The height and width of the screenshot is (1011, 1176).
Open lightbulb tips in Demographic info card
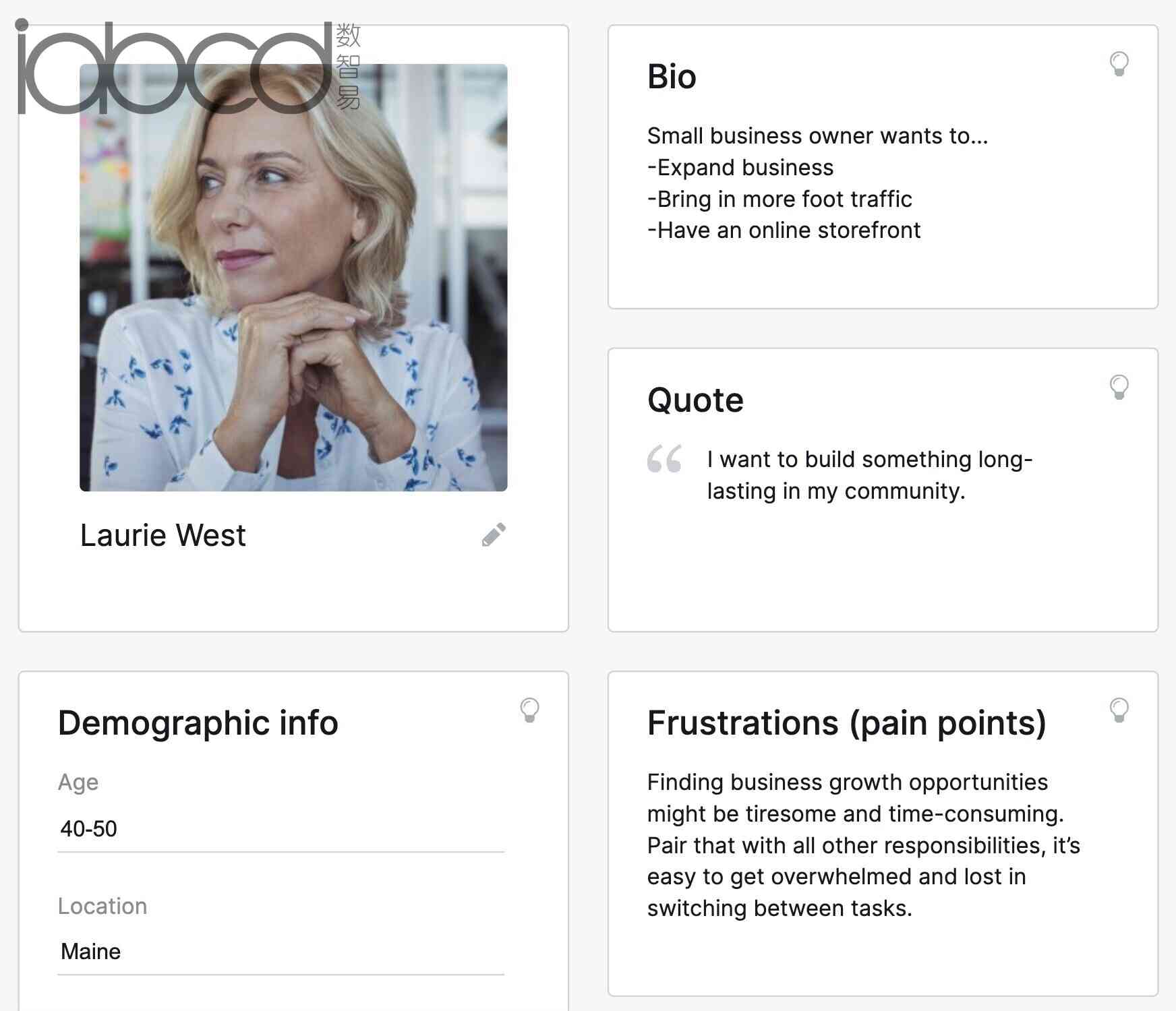coord(529,710)
